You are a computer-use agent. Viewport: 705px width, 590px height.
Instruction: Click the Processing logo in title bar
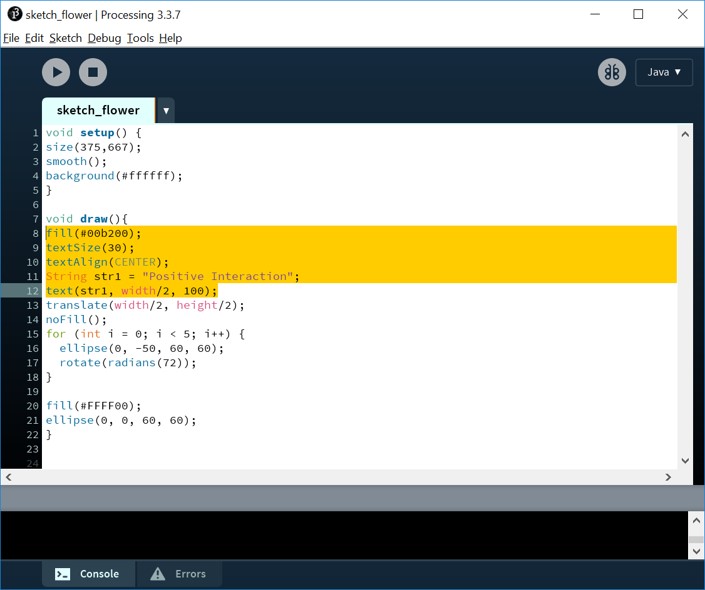(x=14, y=14)
